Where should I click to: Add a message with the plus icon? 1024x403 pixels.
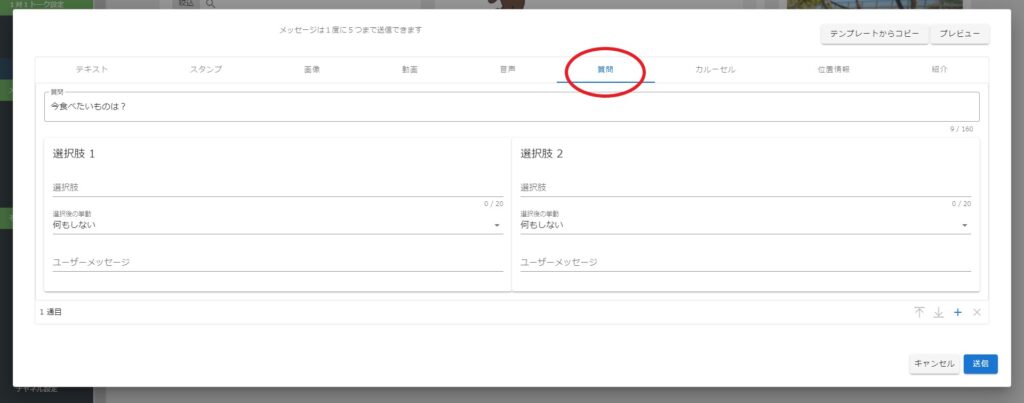tap(957, 313)
